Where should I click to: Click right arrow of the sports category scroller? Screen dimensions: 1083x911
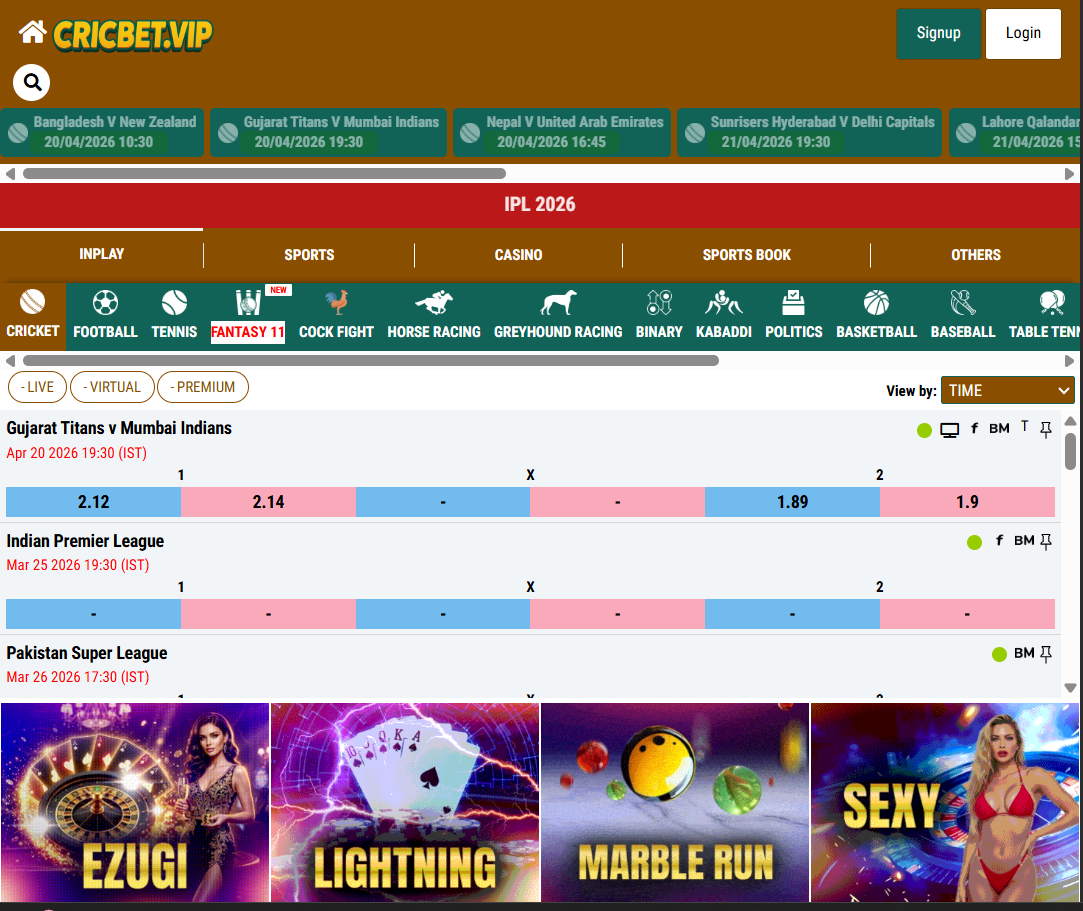pyautogui.click(x=1069, y=361)
